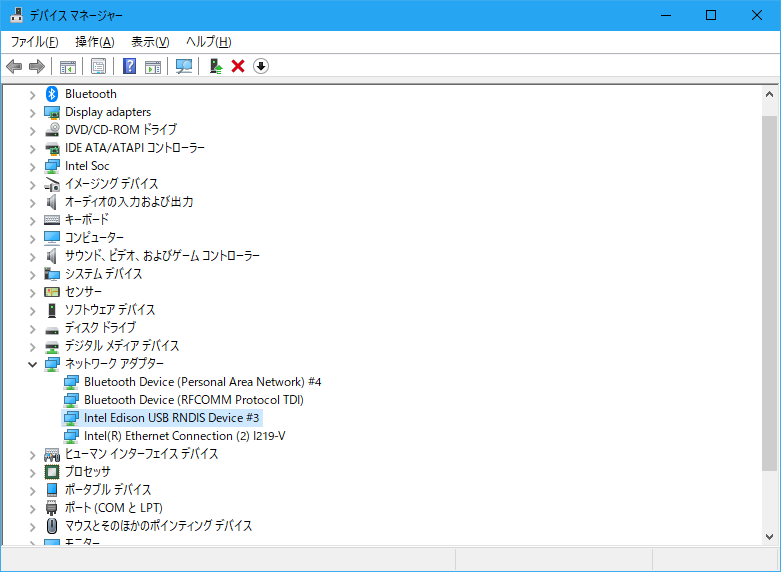Expand the ポート (COM と LPT) node

32,508
